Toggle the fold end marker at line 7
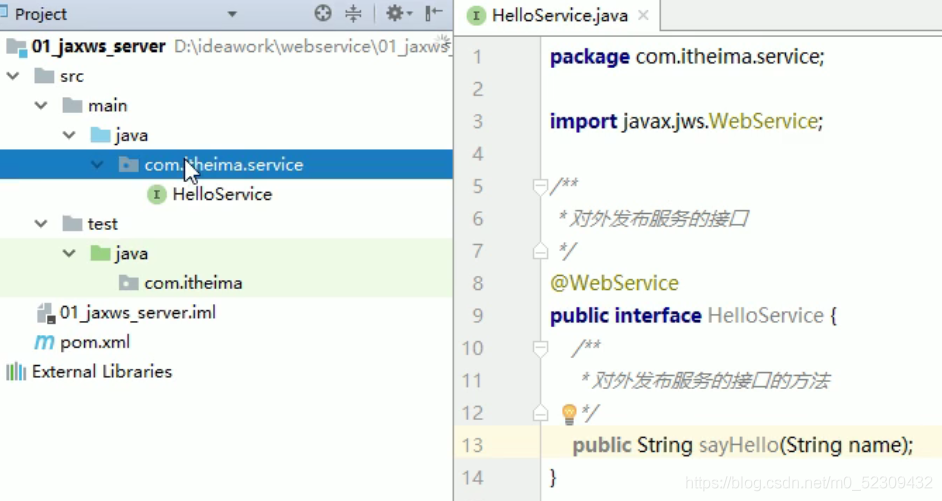The height and width of the screenshot is (501, 942). (x=540, y=251)
